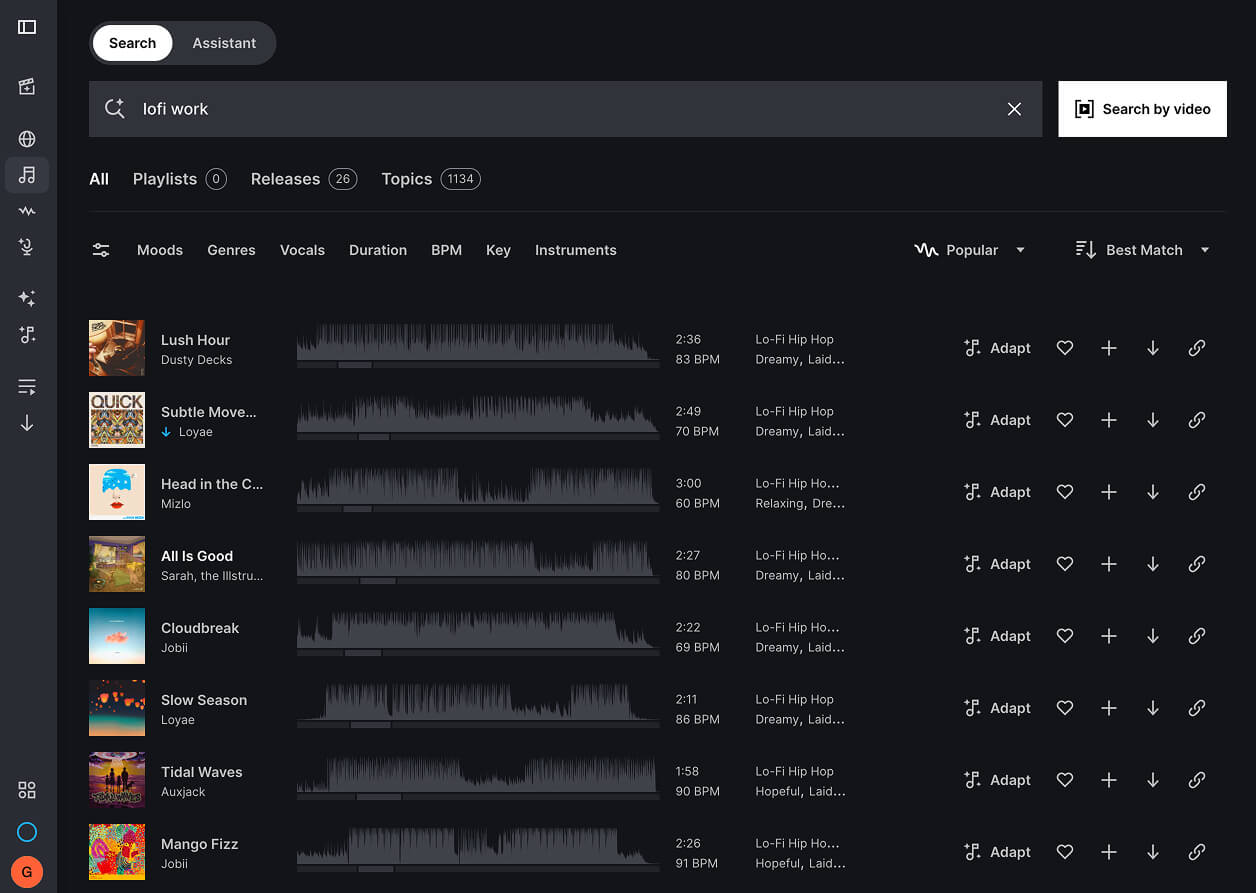The image size is (1256, 893).
Task: Click the waveform of Tidal Waves
Action: pos(478,779)
